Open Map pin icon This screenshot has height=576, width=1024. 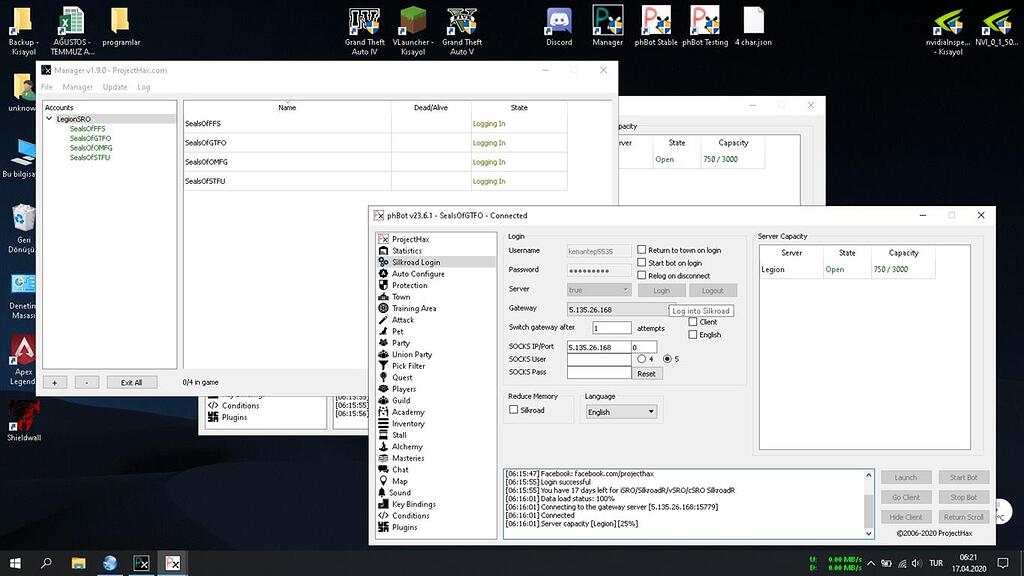(383, 481)
